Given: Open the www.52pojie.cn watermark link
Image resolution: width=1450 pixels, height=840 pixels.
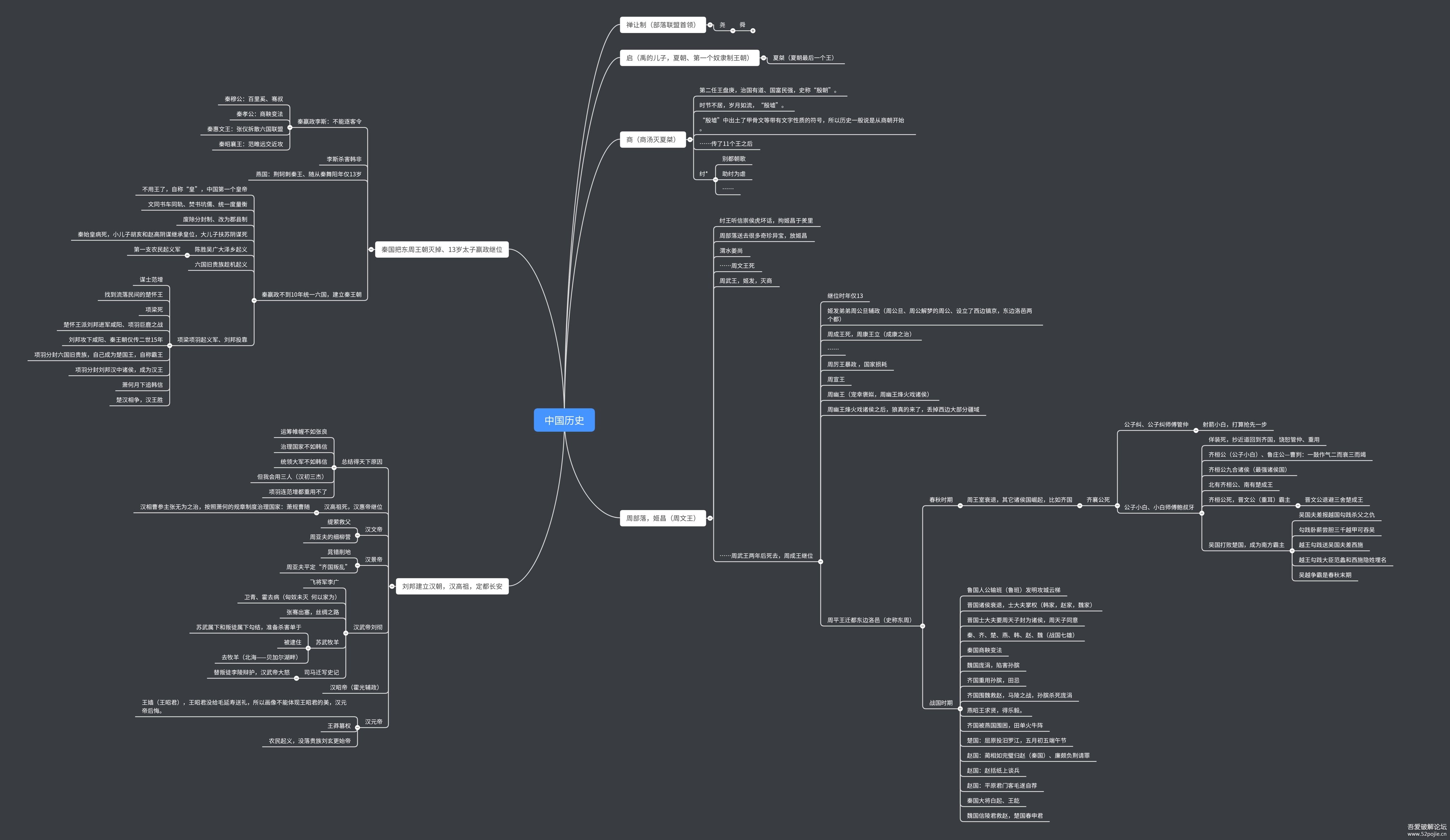Looking at the screenshot, I should click(x=1426, y=834).
